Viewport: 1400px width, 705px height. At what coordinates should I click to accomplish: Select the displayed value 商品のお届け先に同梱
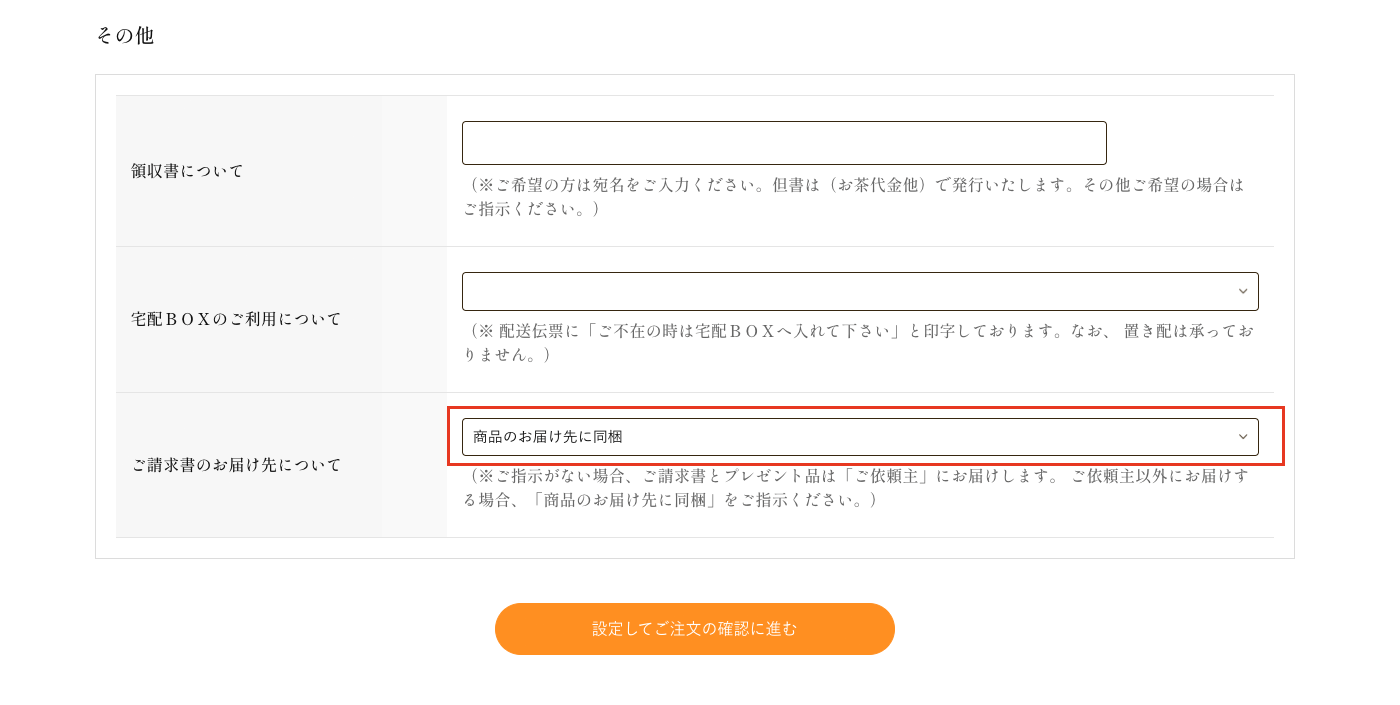(548, 437)
